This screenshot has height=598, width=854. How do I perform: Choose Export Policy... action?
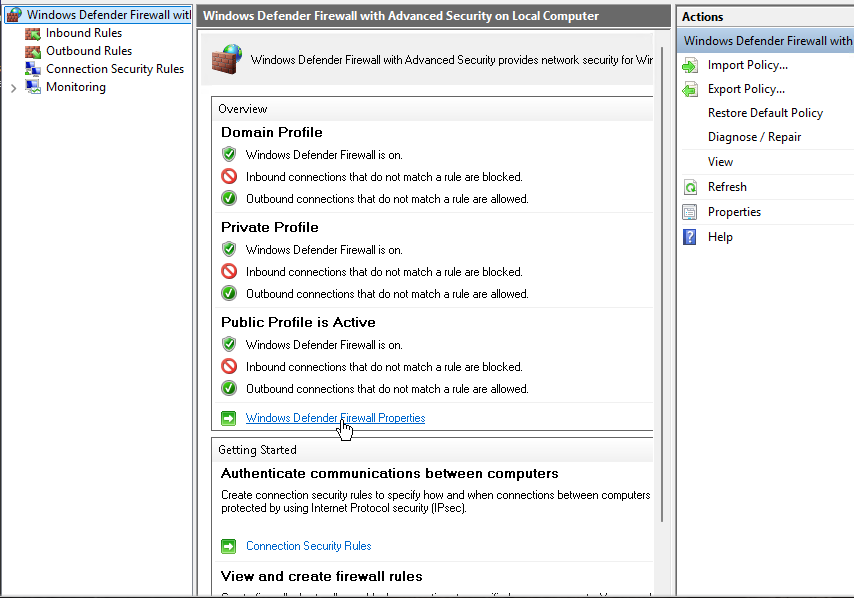[x=746, y=89]
